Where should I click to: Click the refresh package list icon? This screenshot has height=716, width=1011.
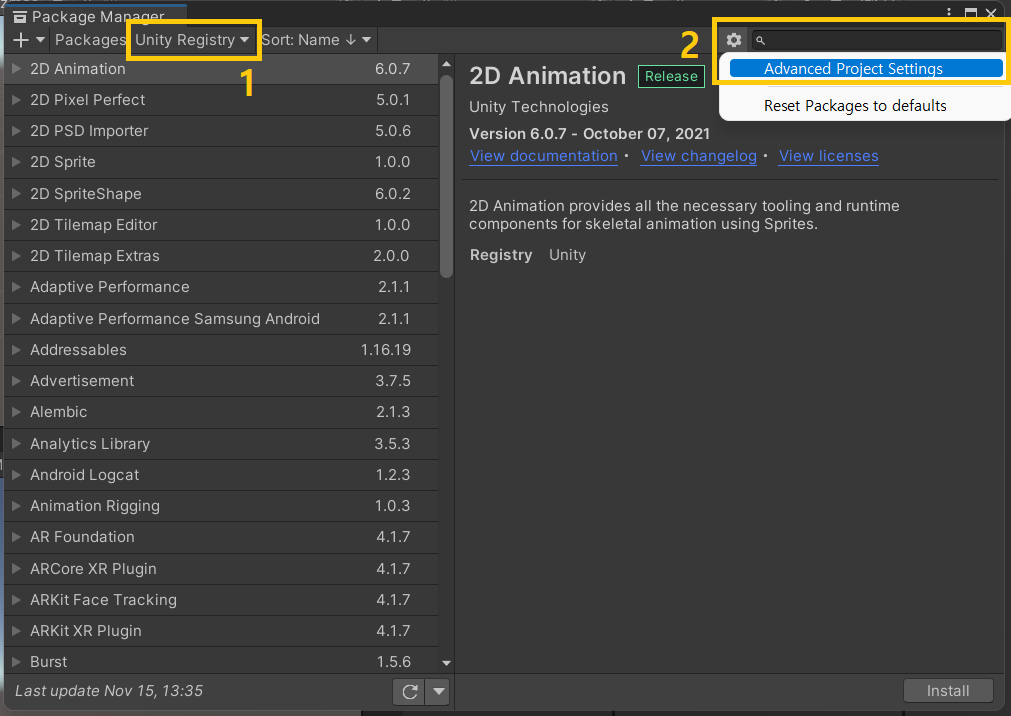[409, 691]
